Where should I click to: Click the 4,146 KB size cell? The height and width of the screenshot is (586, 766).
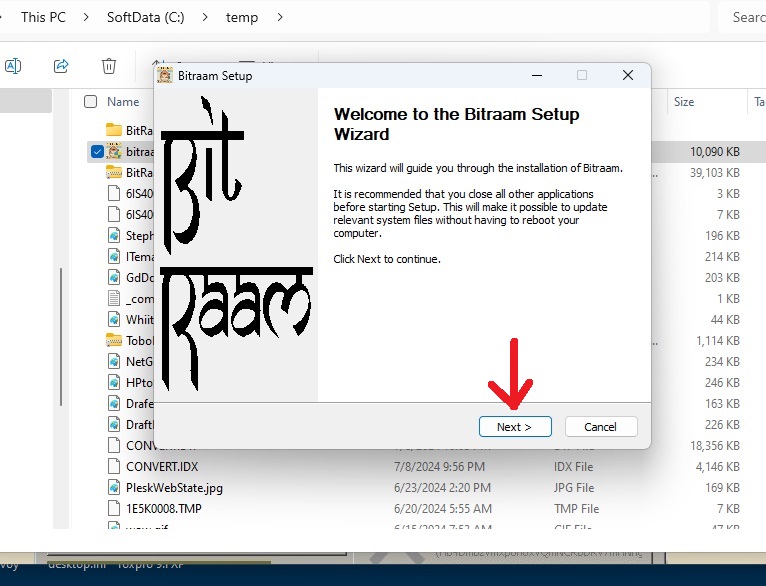tap(718, 467)
